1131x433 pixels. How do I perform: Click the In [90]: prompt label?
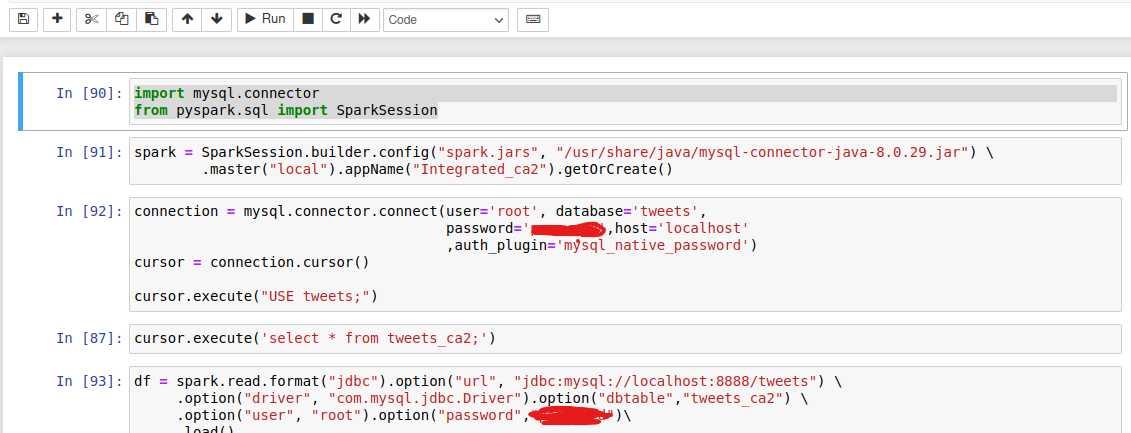tap(89, 93)
